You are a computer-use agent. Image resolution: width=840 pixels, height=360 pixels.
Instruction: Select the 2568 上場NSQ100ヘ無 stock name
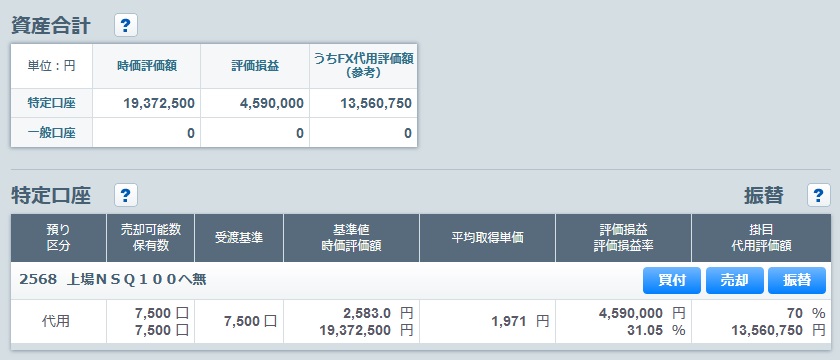click(x=113, y=280)
